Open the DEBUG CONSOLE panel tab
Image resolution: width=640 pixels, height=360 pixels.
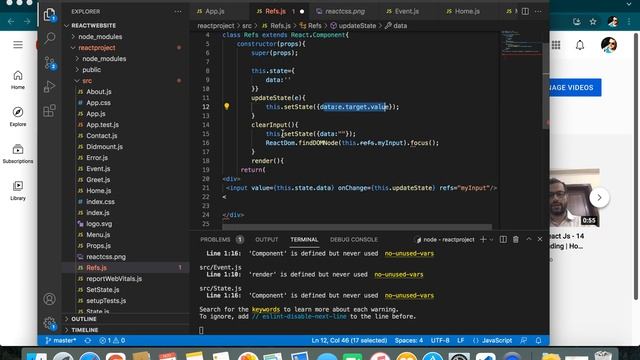tap(354, 240)
